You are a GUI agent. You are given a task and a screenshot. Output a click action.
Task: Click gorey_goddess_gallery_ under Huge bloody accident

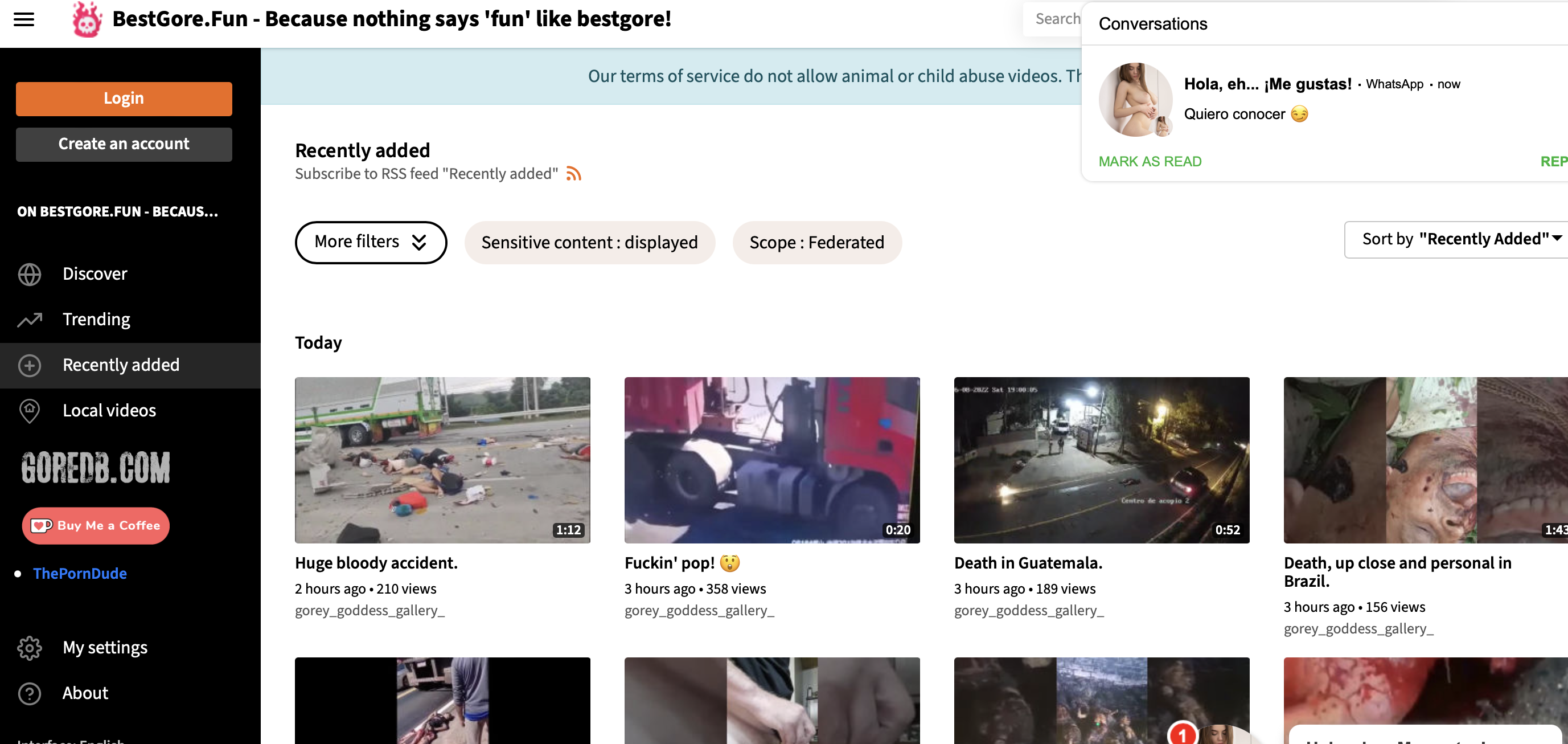[370, 611]
